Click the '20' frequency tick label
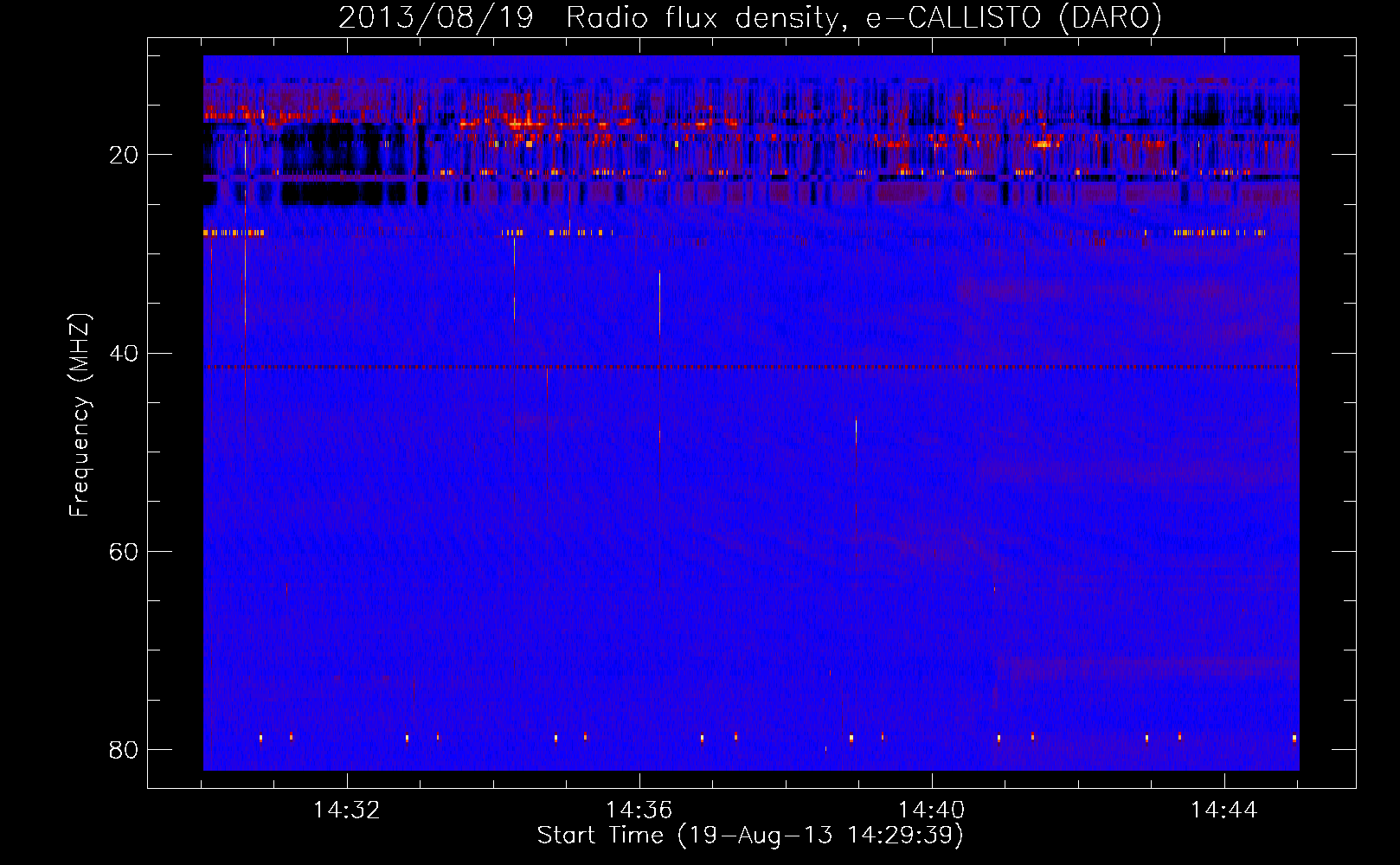The height and width of the screenshot is (865, 1400). (124, 155)
